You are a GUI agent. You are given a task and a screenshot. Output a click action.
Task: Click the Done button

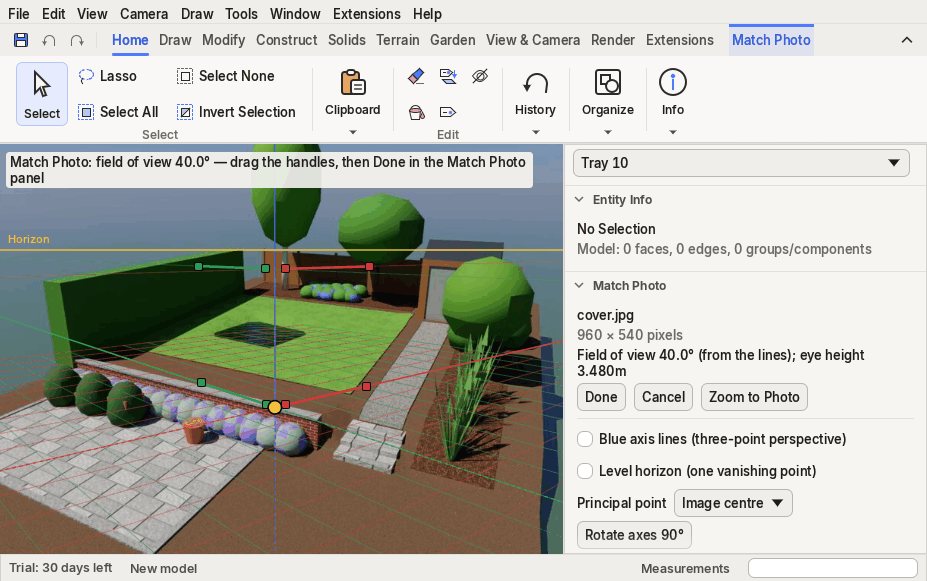point(601,397)
